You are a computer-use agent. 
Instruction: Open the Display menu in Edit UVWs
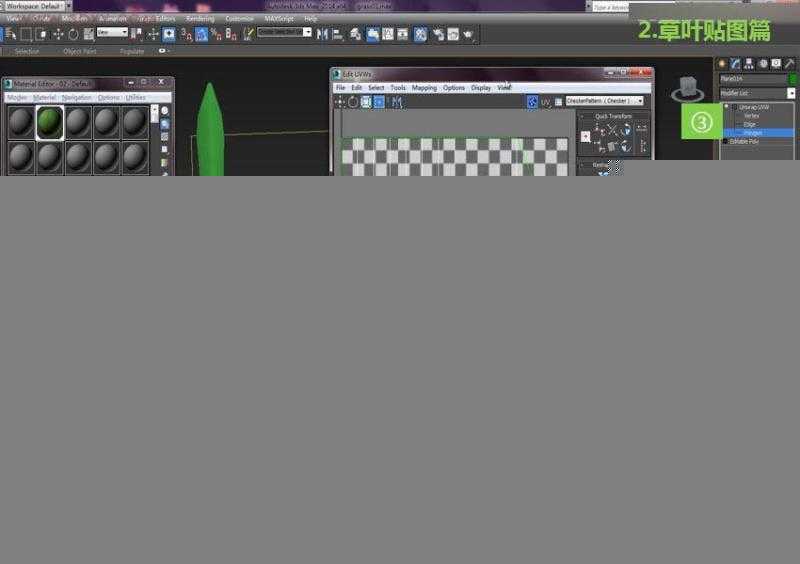pos(481,88)
